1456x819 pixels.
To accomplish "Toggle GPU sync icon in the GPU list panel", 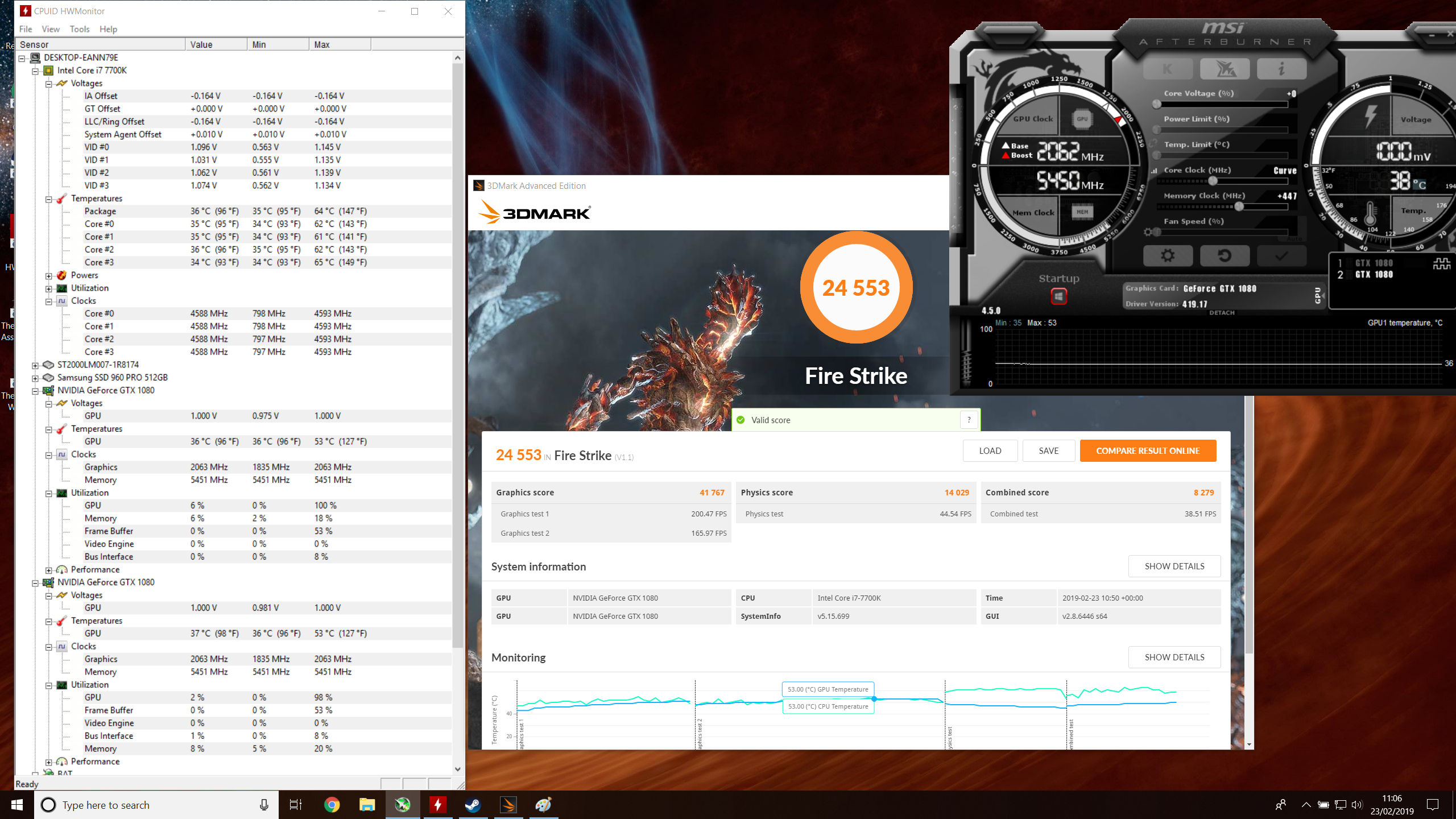I will coord(1442,263).
